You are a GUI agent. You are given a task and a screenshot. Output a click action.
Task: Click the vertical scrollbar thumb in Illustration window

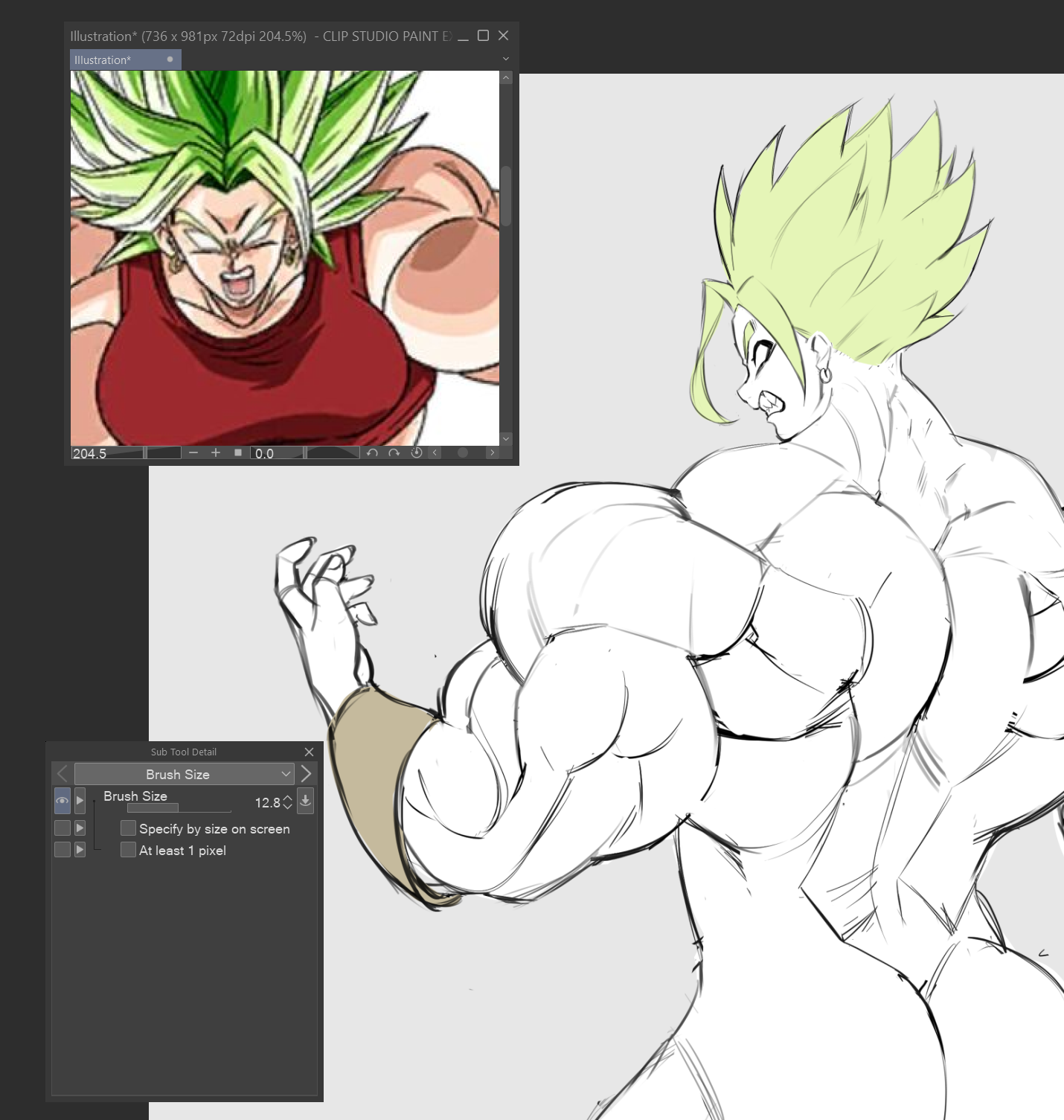click(506, 195)
